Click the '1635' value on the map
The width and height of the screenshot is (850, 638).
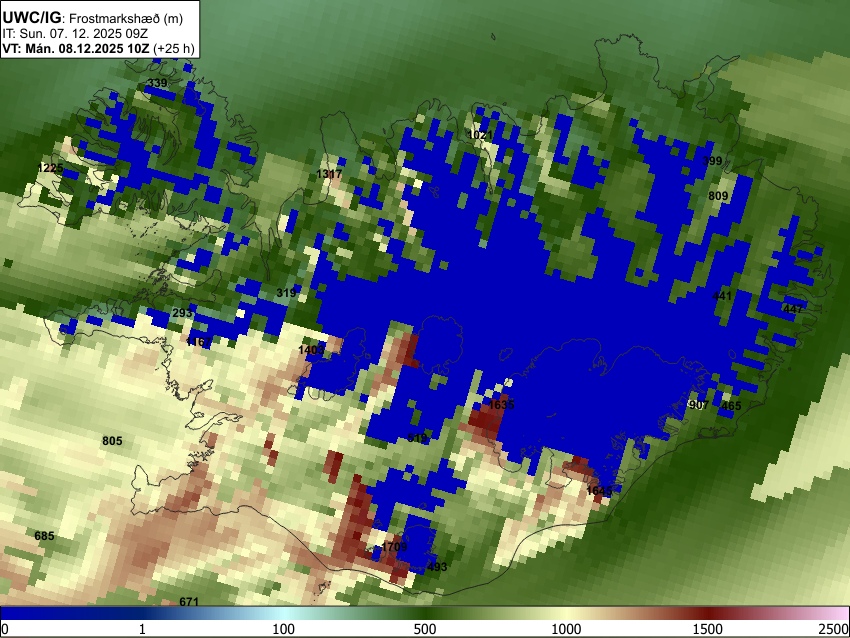point(501,405)
